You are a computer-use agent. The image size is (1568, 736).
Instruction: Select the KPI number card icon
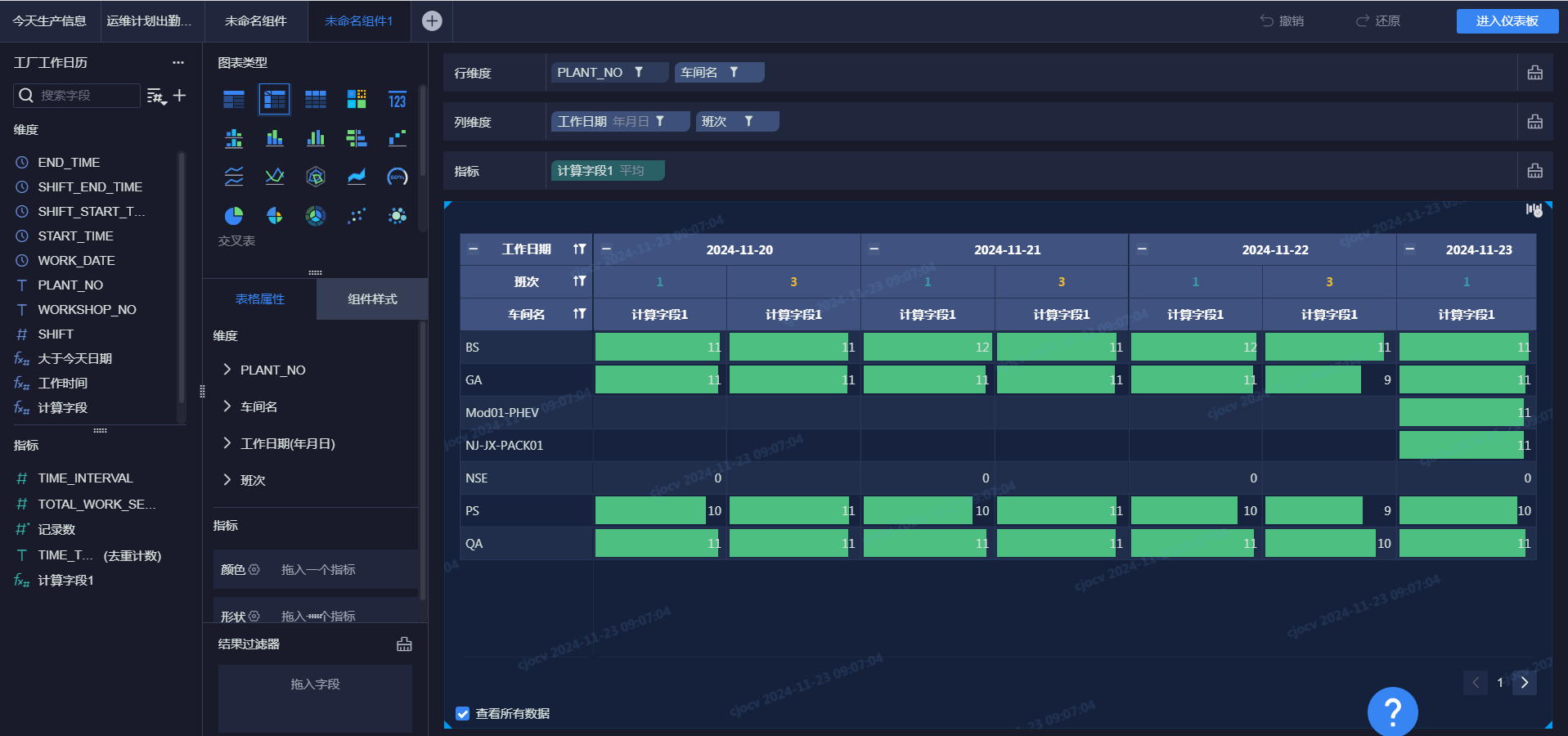click(x=398, y=100)
